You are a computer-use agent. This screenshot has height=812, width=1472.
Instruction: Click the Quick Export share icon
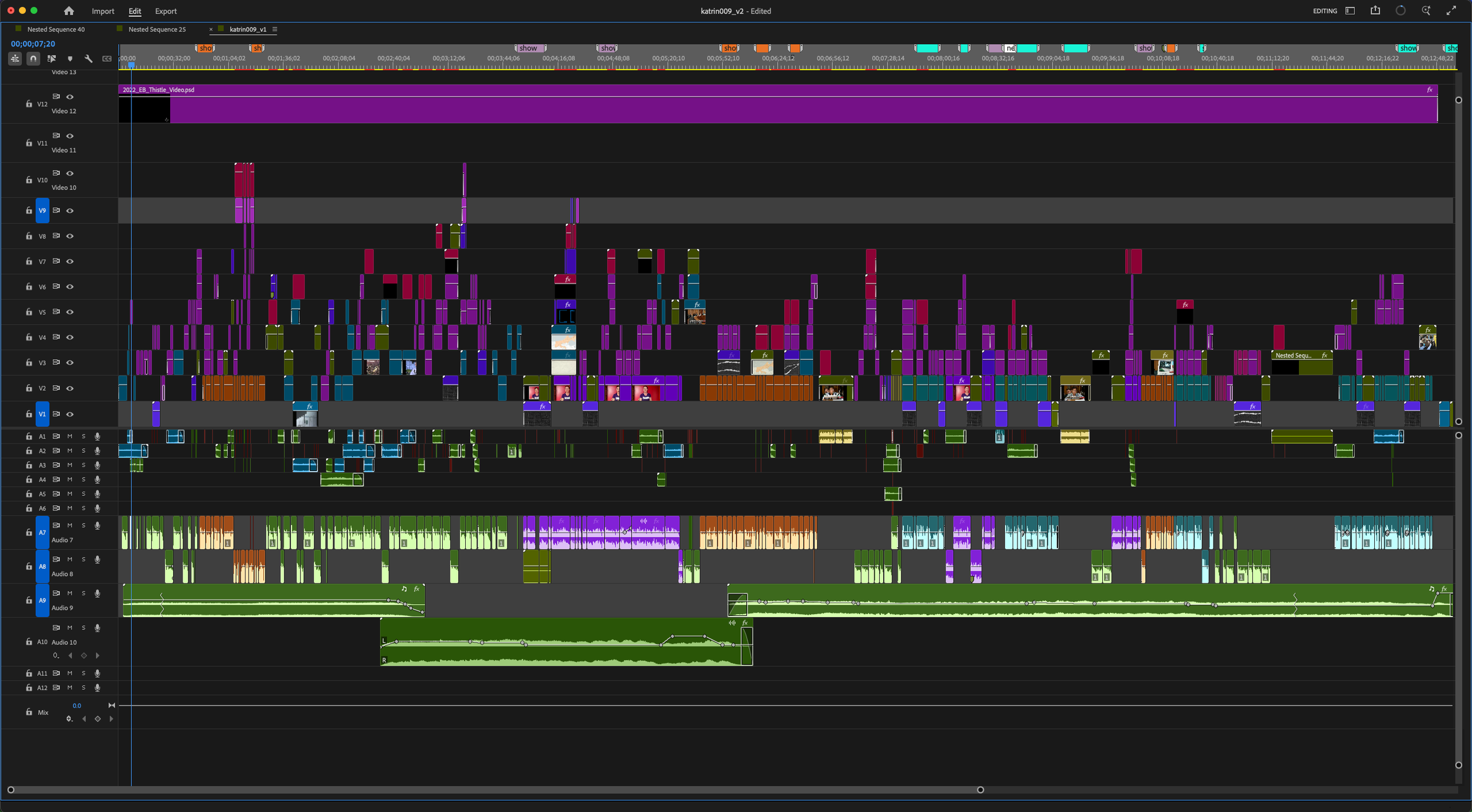(1375, 11)
